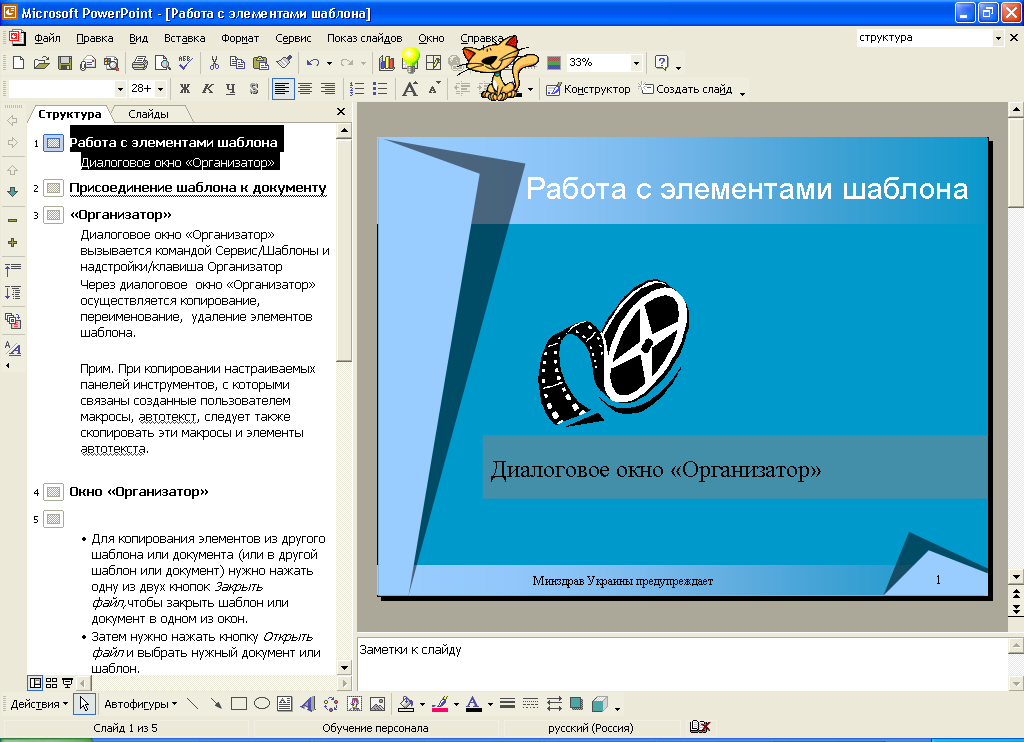Align text to the right
Screen dimensions: 1024x742
328,89
